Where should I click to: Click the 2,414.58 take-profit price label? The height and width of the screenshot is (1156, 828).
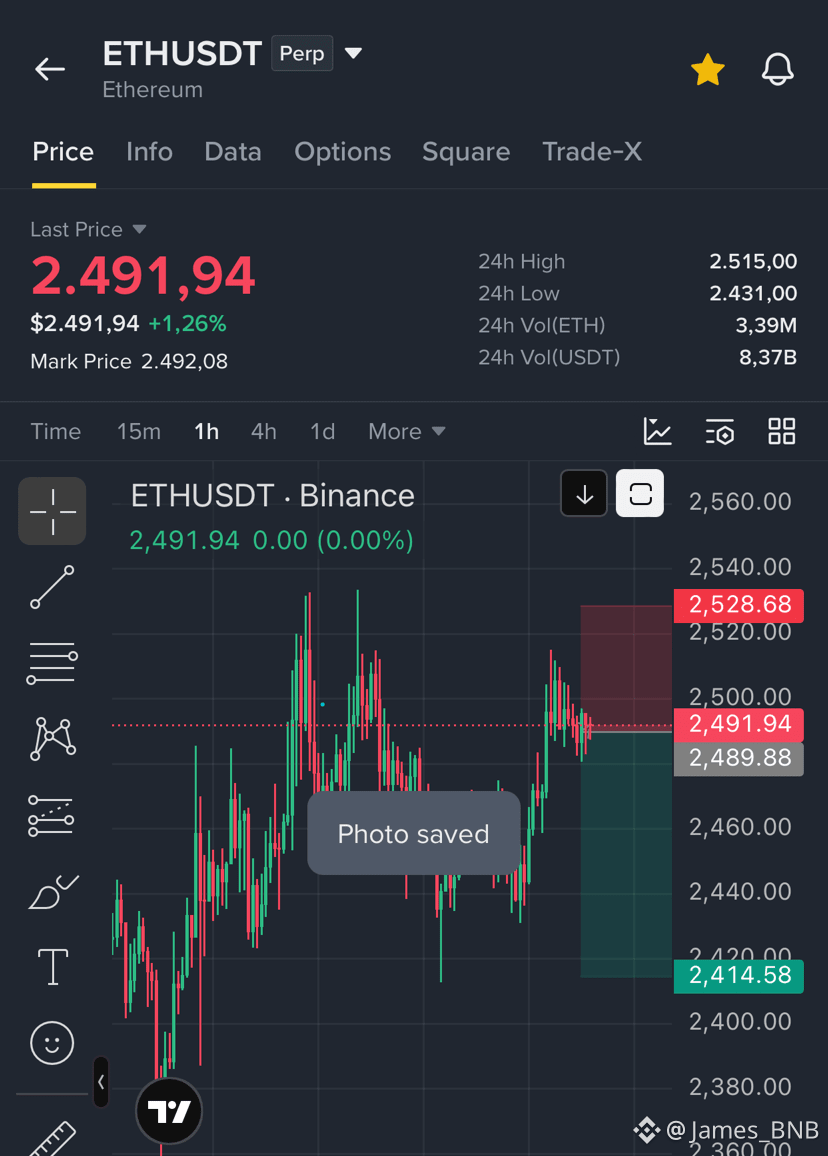tap(739, 976)
